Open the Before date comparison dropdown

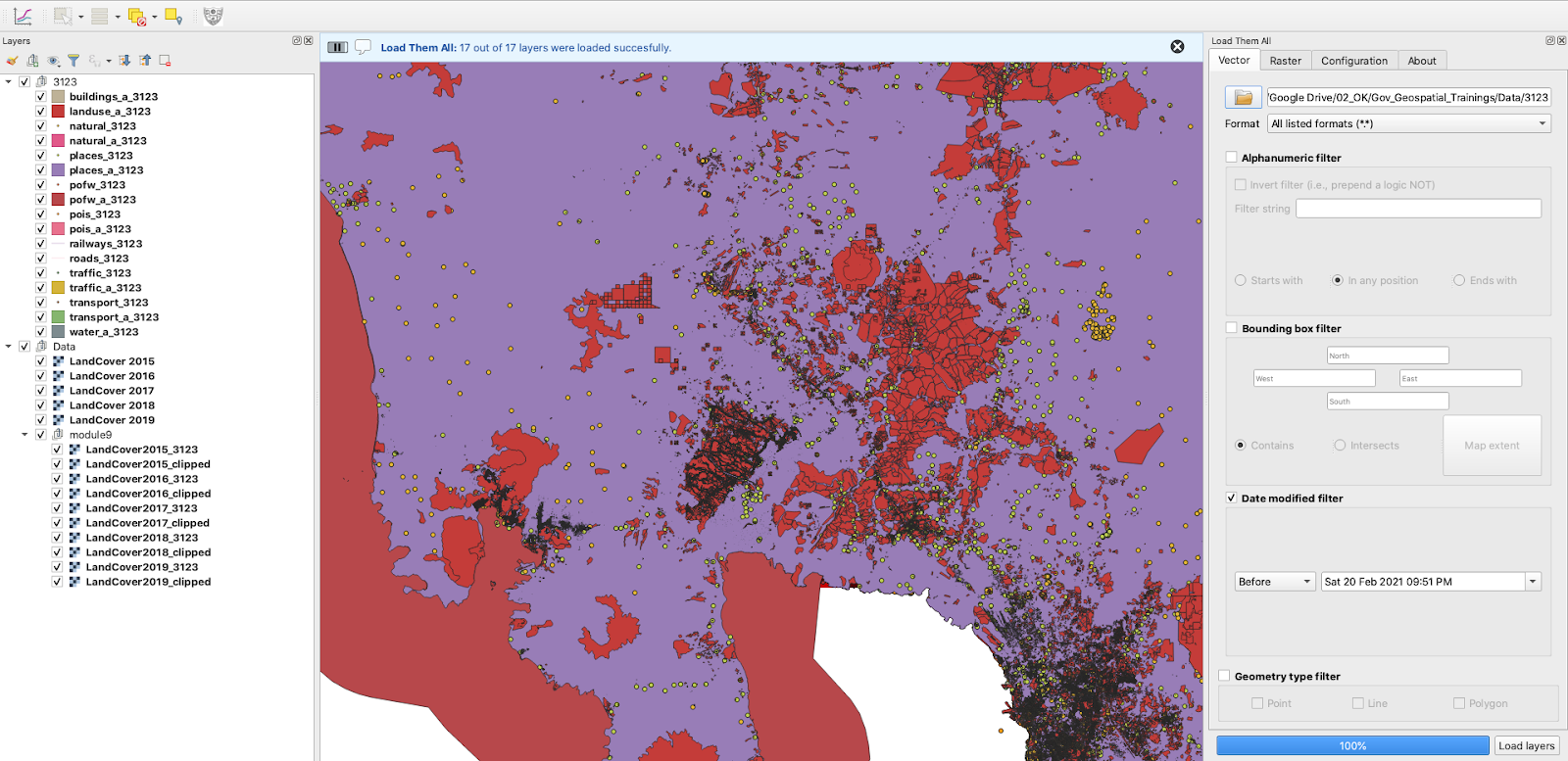[x=1274, y=582]
